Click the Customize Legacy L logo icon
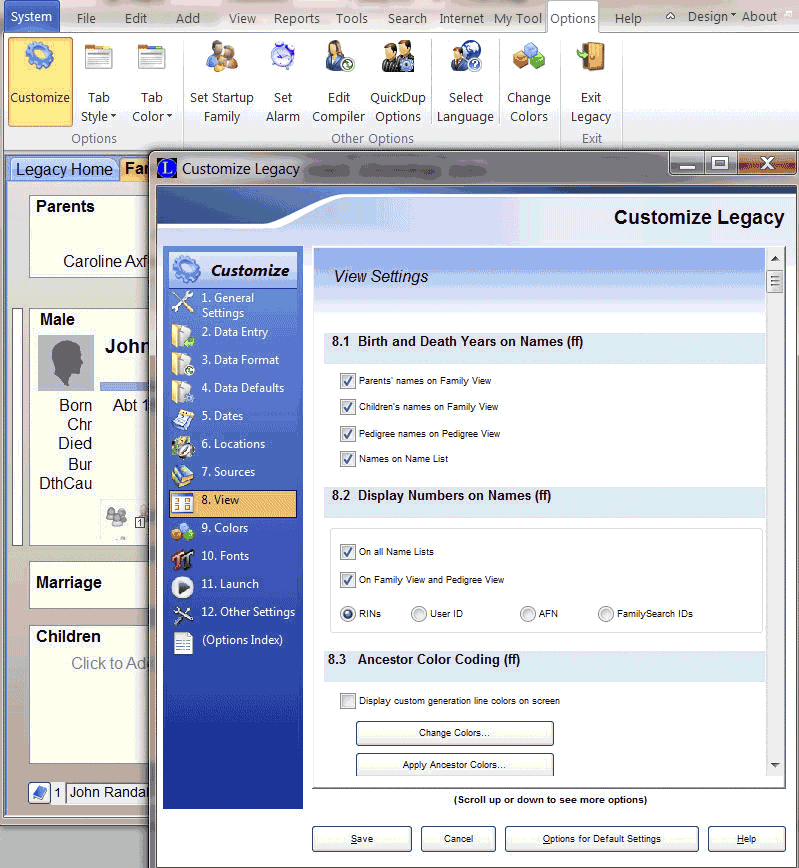The image size is (799, 868). [x=167, y=168]
